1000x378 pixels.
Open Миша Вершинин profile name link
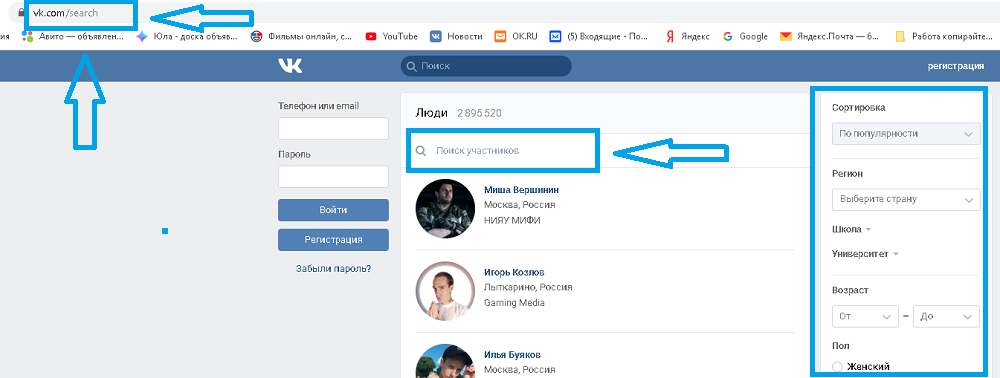(x=522, y=190)
